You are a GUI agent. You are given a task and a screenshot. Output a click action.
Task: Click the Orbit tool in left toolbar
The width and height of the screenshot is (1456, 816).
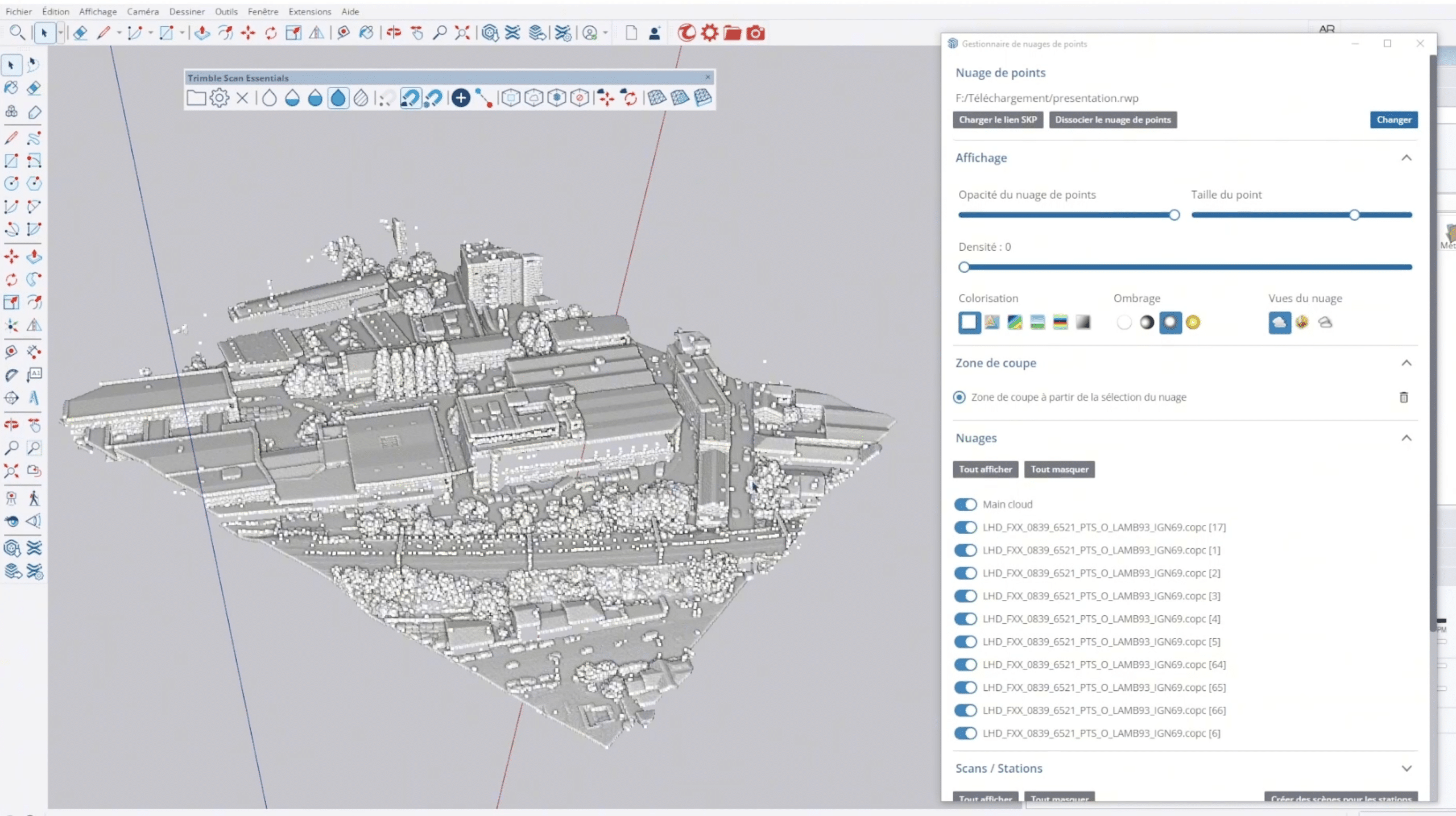coord(11,425)
